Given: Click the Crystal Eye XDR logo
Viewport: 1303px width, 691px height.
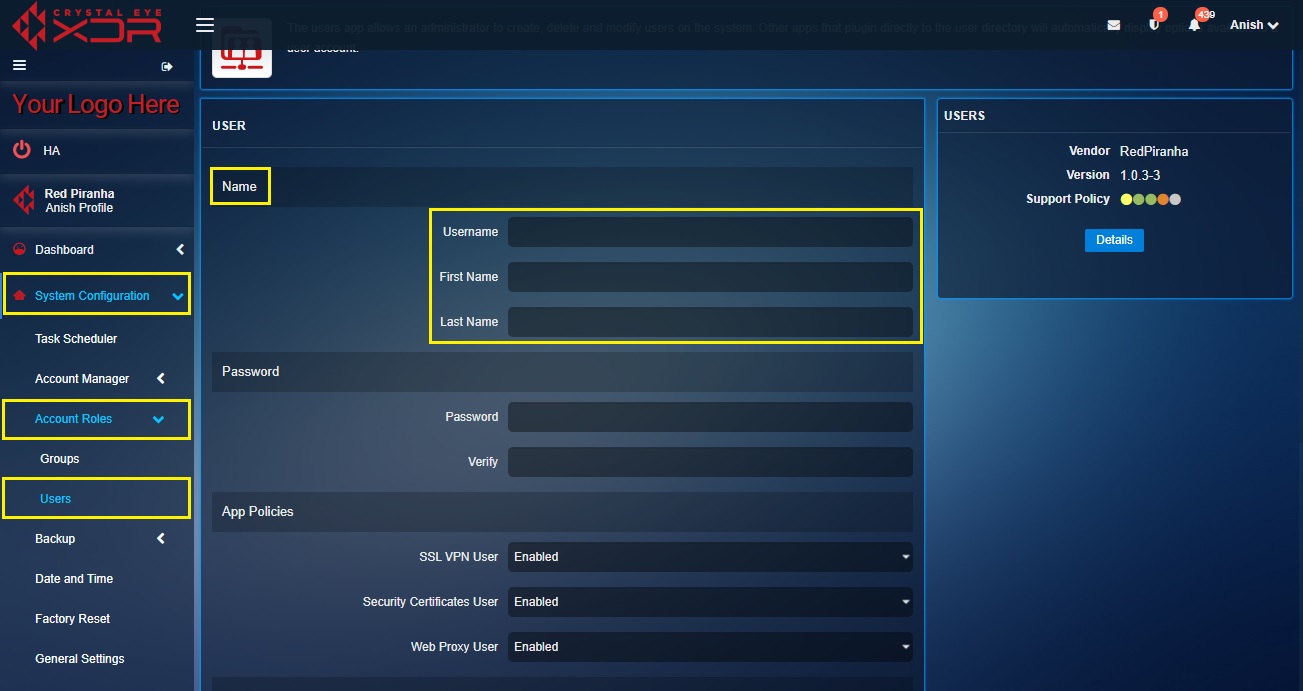Looking at the screenshot, I should 86,25.
